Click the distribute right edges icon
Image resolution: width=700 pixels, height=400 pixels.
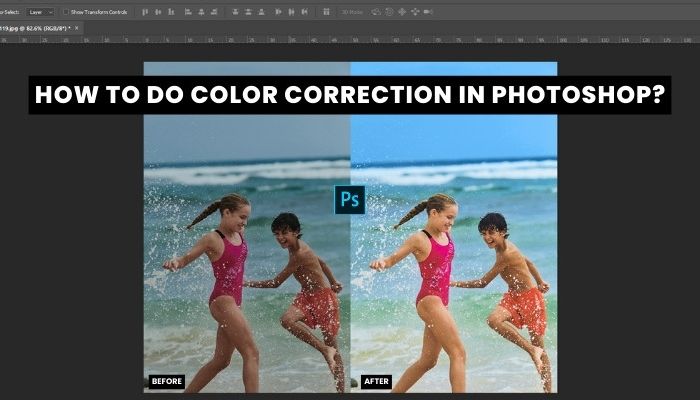tap(304, 12)
